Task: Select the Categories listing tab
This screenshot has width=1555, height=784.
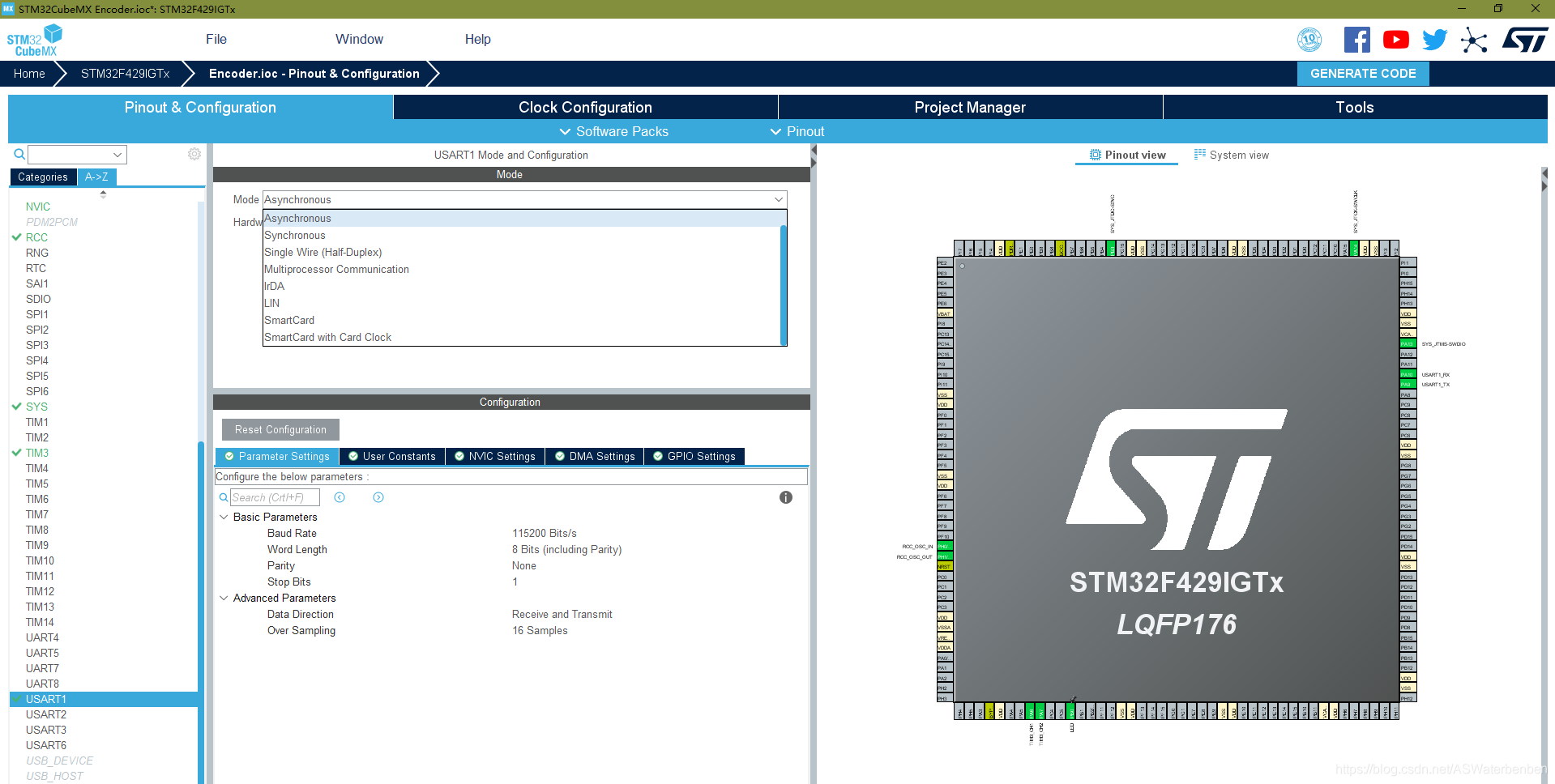Action: (x=43, y=177)
